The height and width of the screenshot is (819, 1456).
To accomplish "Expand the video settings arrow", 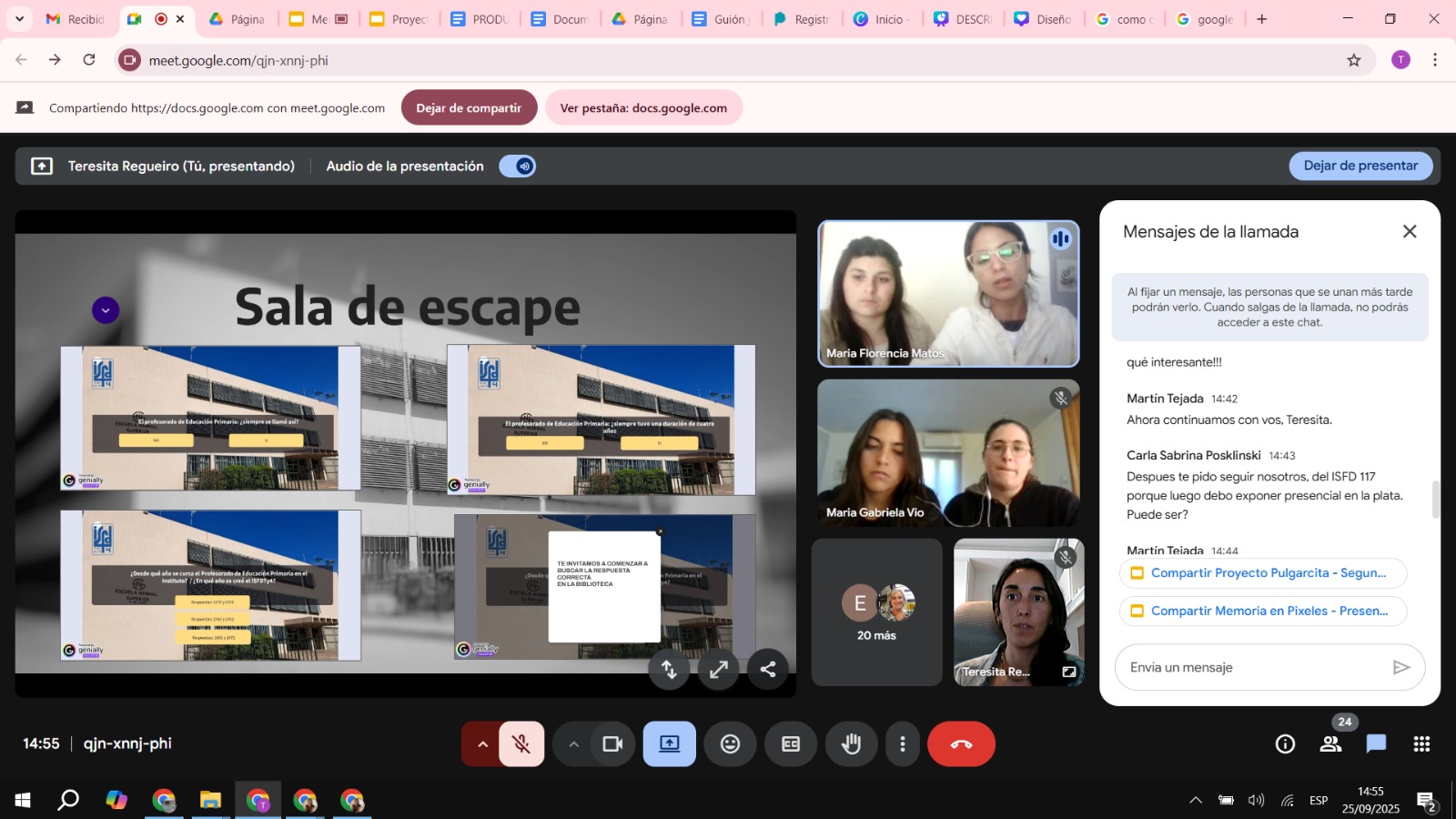I will pyautogui.click(x=573, y=744).
